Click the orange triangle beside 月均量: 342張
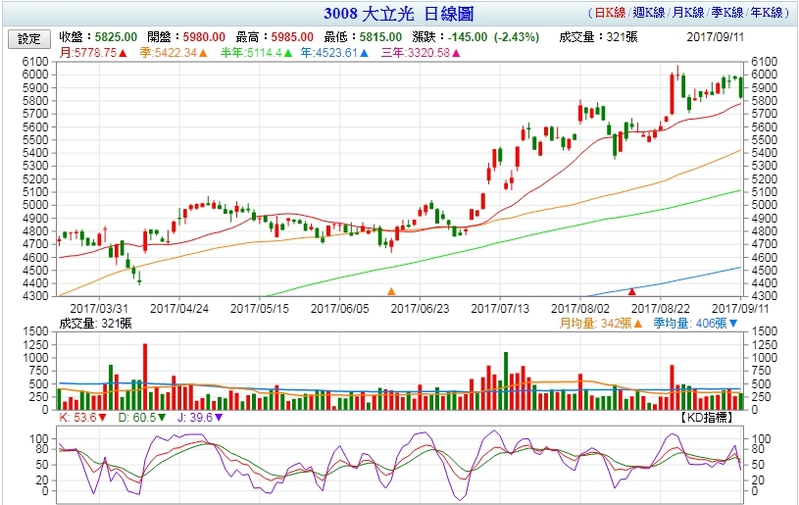Viewport: 799px width, 505px height. (x=638, y=324)
